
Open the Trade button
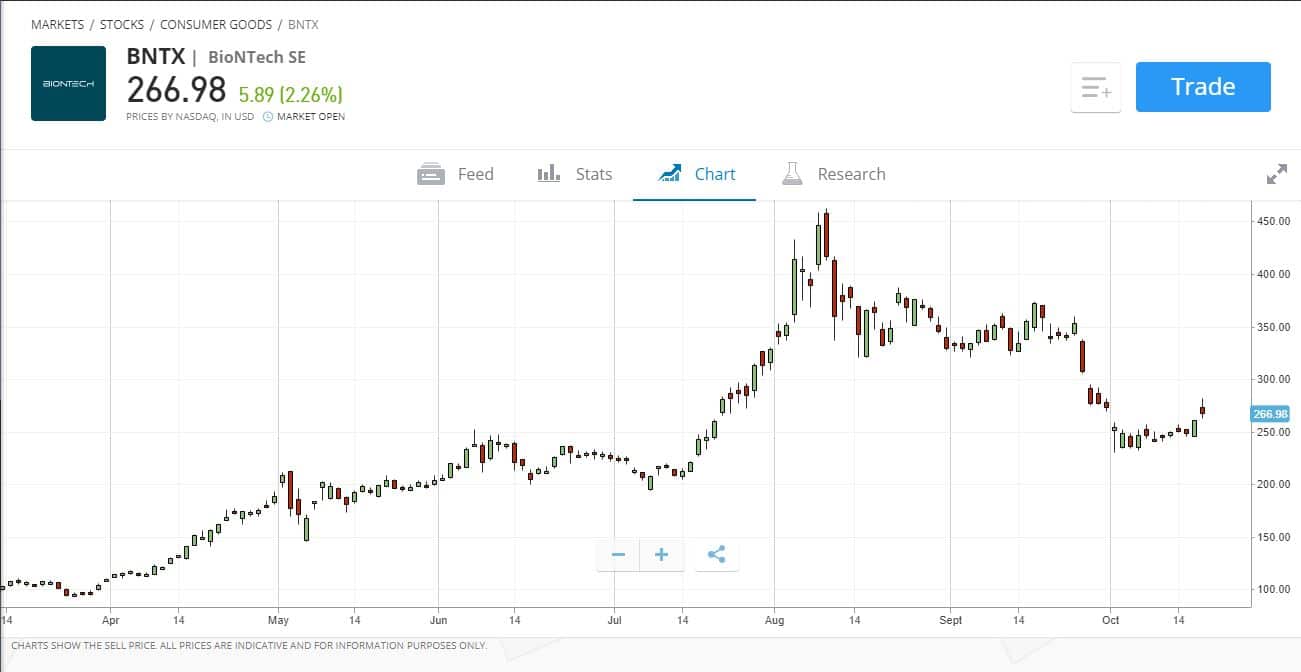pyautogui.click(x=1203, y=87)
